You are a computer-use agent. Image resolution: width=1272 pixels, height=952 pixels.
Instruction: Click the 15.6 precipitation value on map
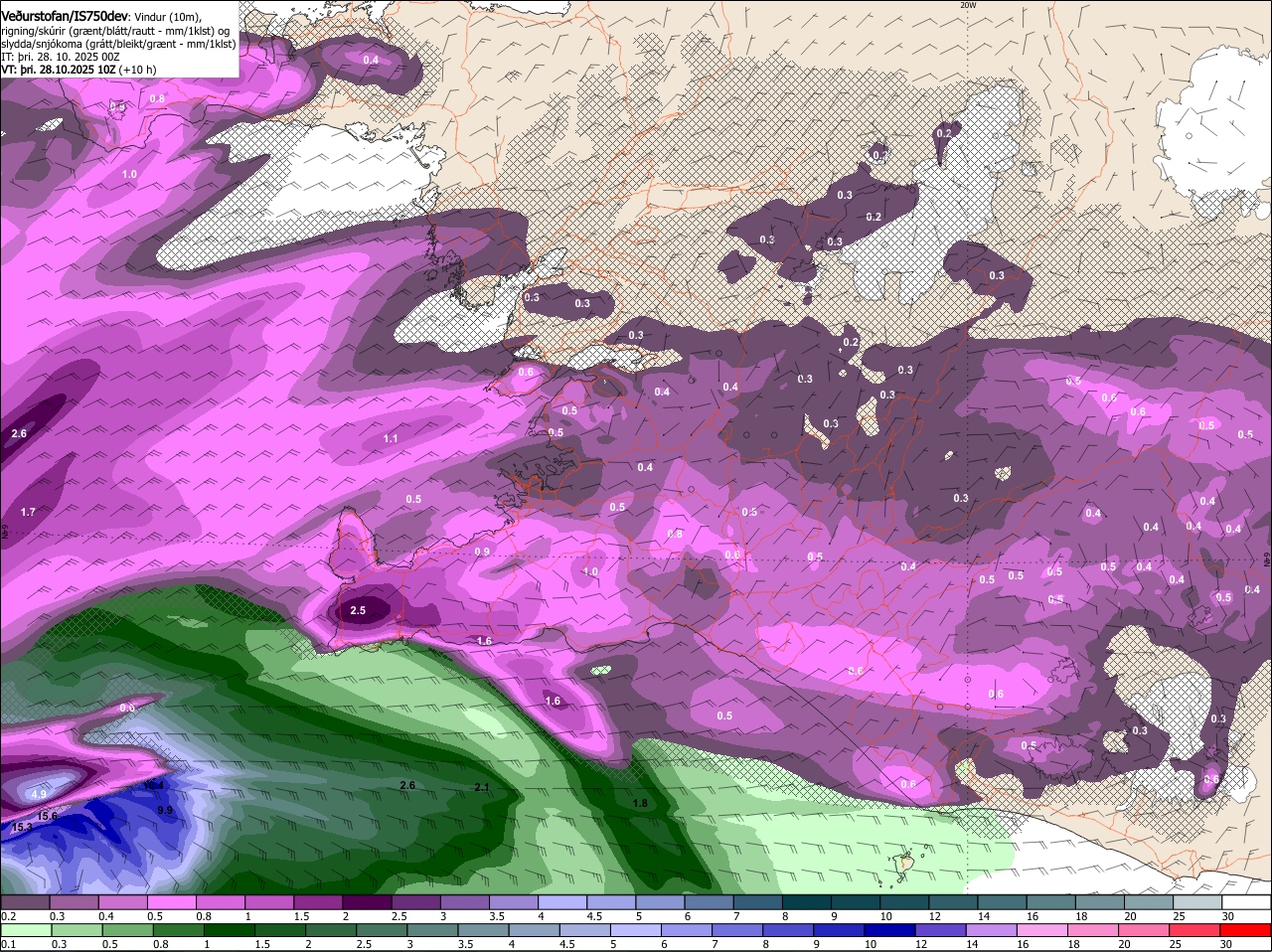coord(47,816)
